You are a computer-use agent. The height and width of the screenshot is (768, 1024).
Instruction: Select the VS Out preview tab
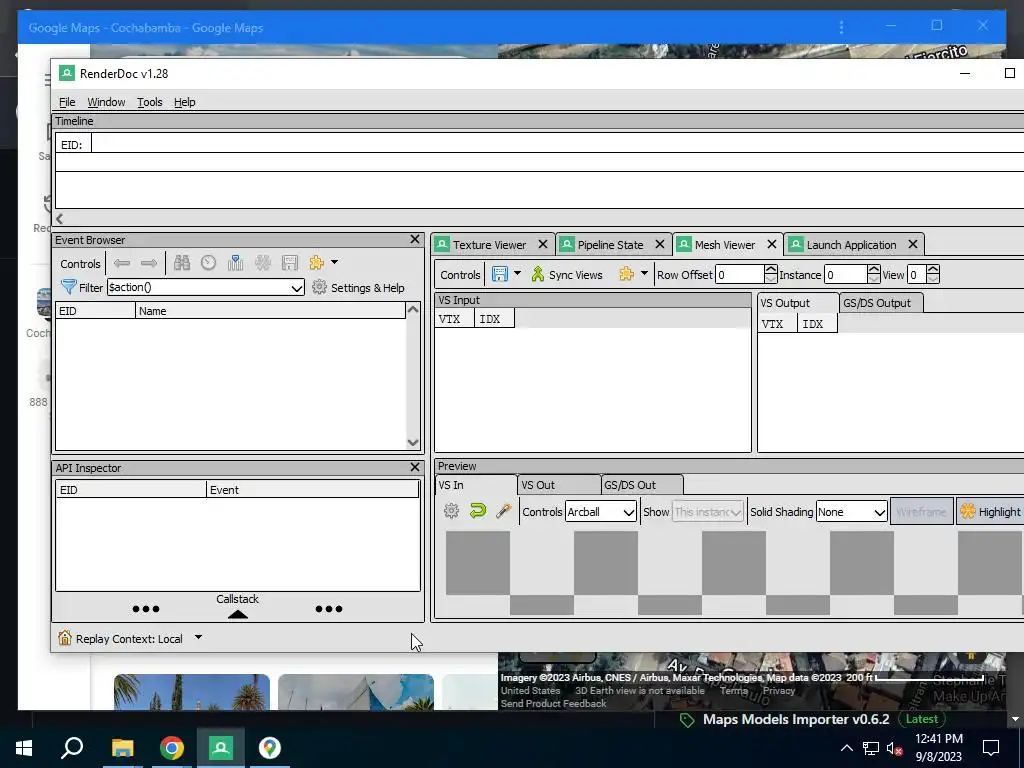click(559, 485)
